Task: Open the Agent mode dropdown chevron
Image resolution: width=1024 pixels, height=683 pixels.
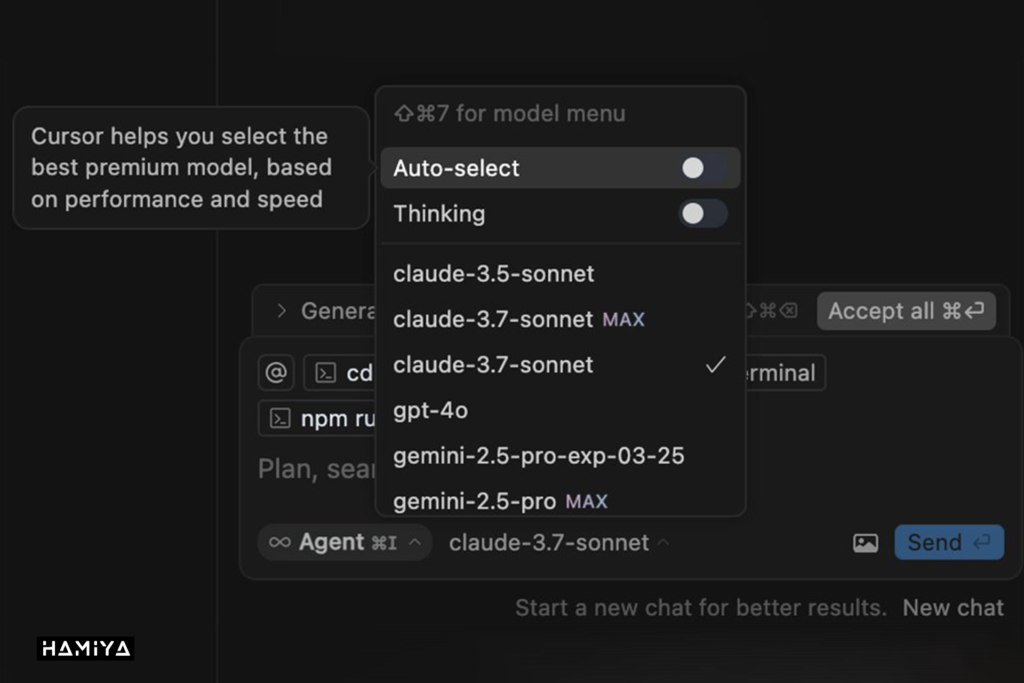Action: (x=415, y=543)
